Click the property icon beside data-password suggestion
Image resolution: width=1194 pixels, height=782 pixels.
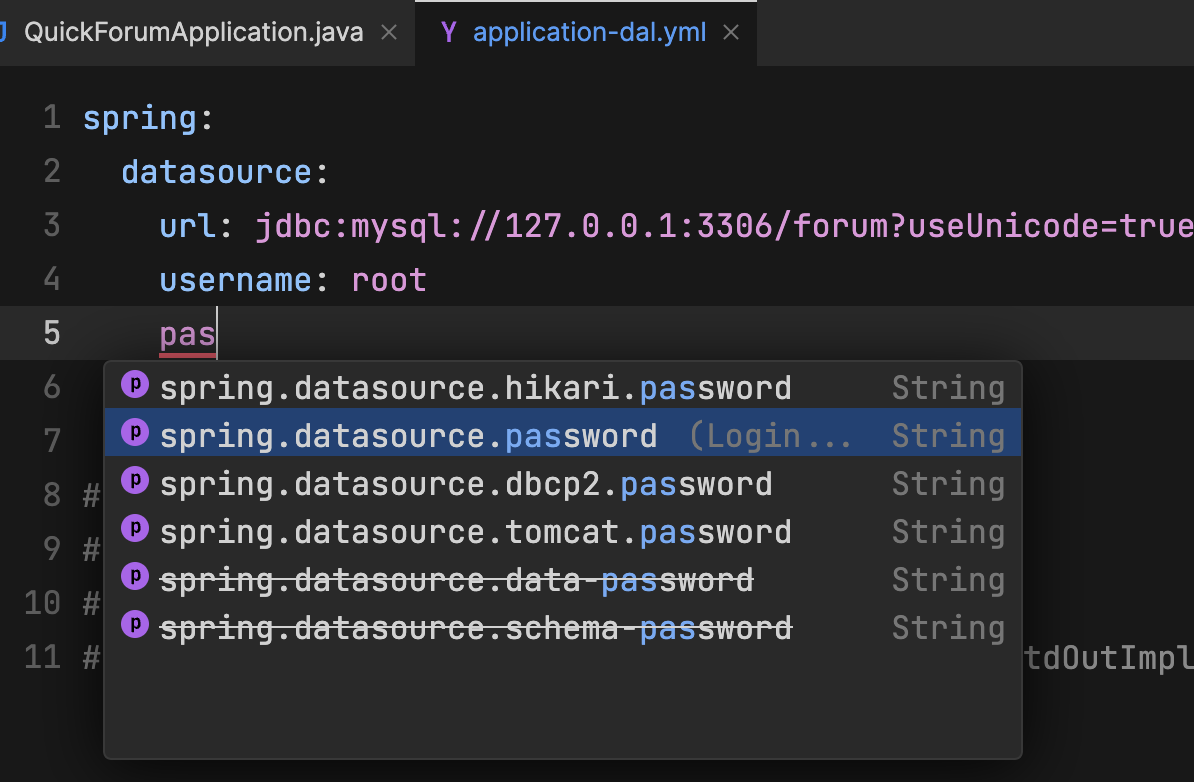[134, 579]
